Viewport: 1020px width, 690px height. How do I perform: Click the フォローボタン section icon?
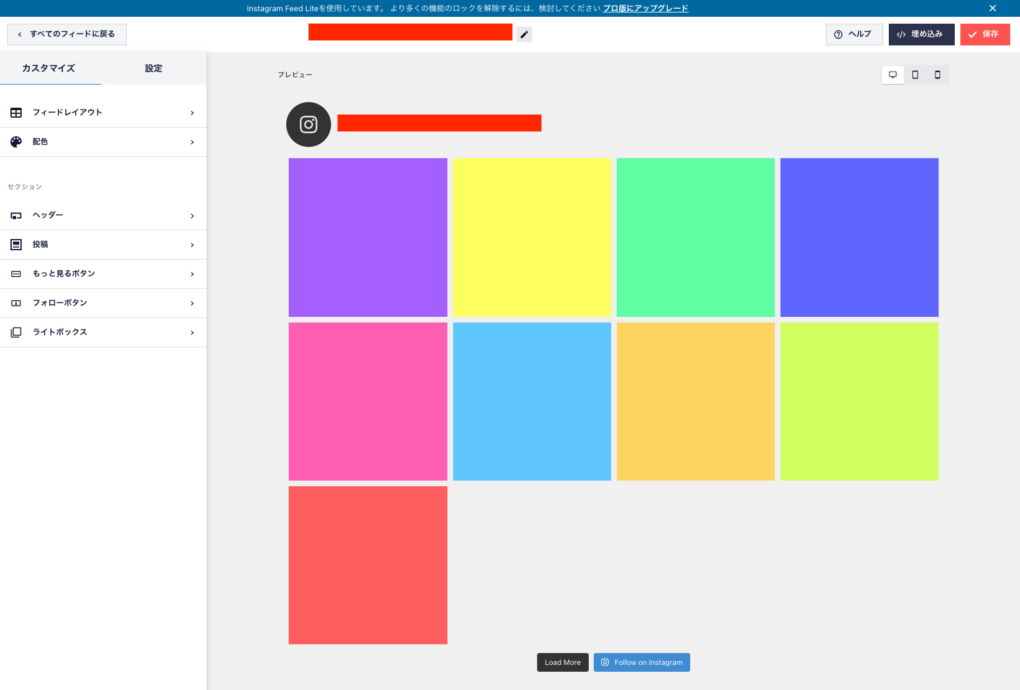(x=15, y=302)
